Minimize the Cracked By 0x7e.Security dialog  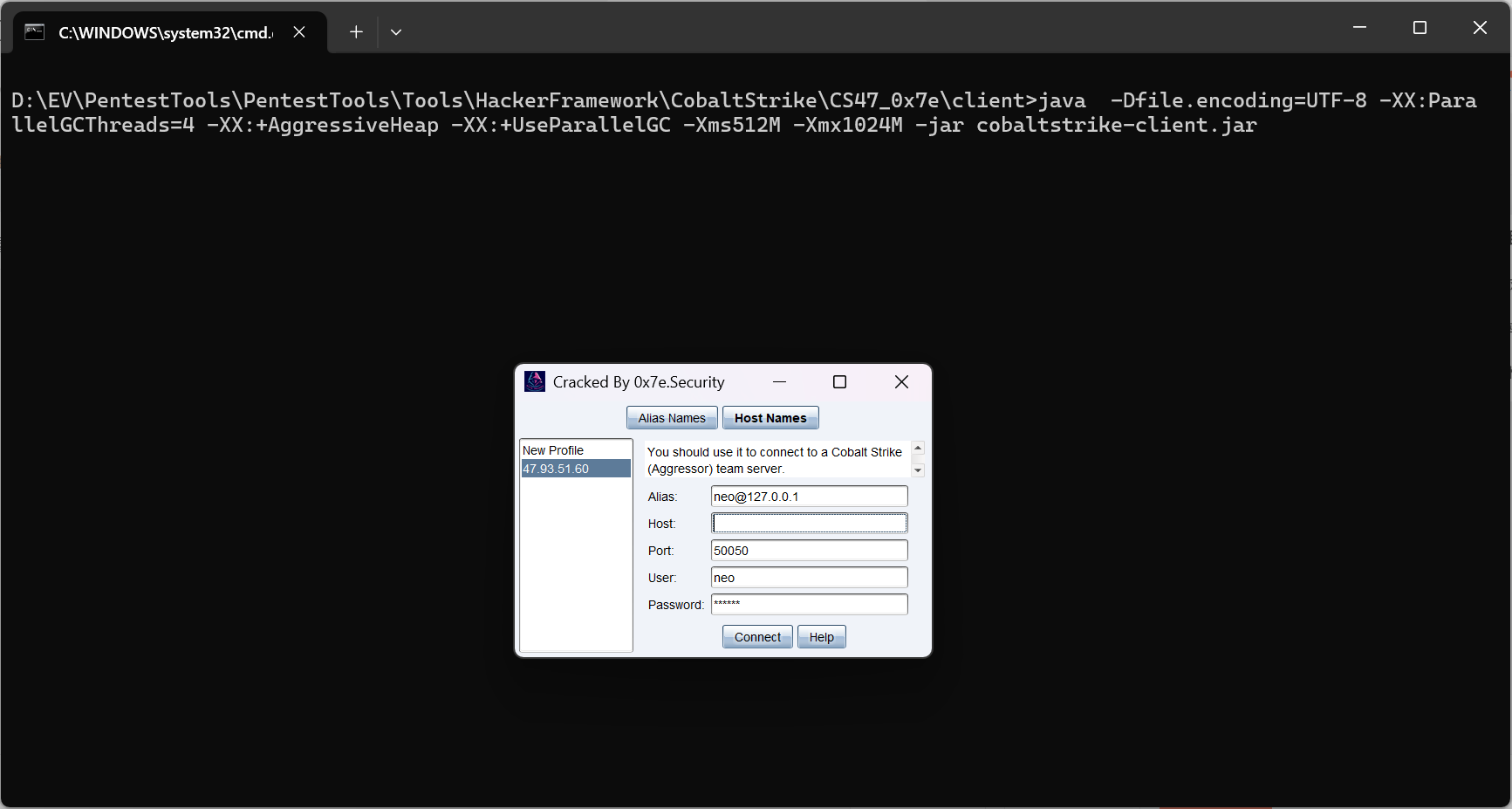779,381
